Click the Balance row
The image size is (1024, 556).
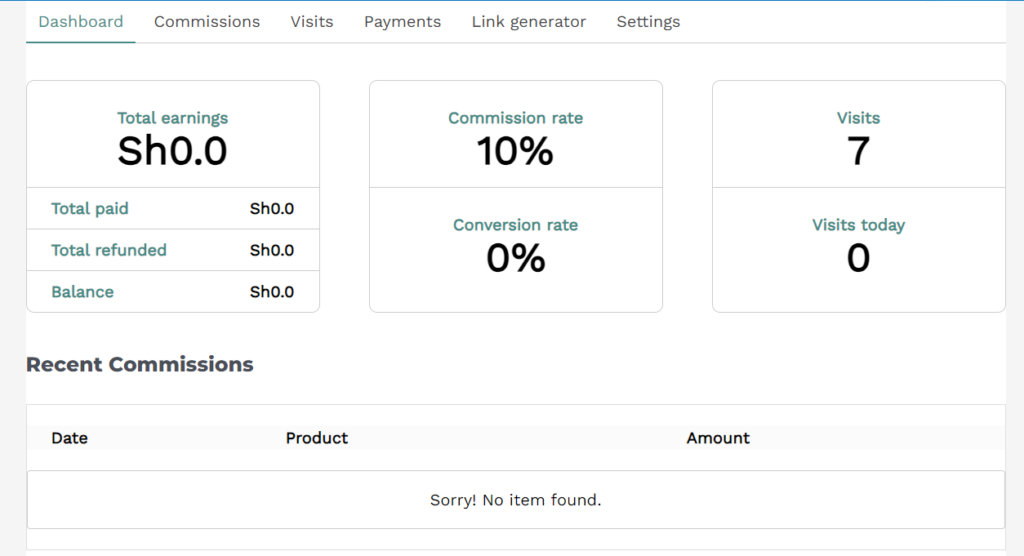coord(173,291)
